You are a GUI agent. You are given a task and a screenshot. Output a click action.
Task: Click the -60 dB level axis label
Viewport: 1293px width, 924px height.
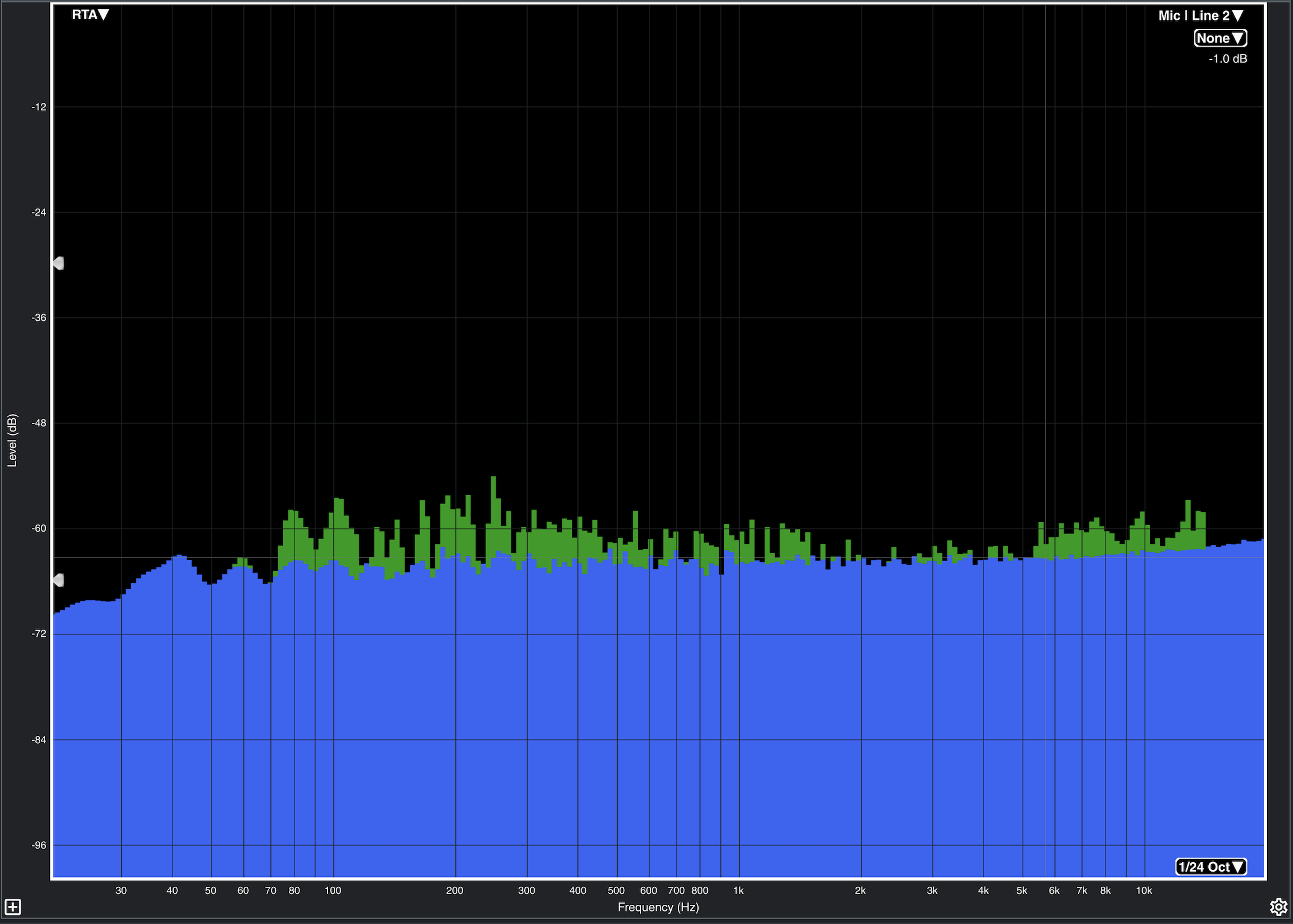[x=39, y=529]
